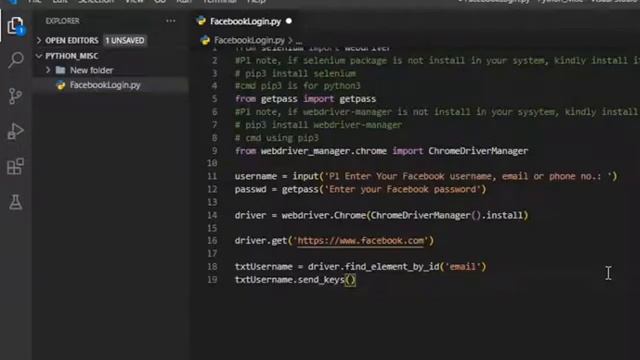
Task: Open the Testing flask icon
Action: click(16, 202)
